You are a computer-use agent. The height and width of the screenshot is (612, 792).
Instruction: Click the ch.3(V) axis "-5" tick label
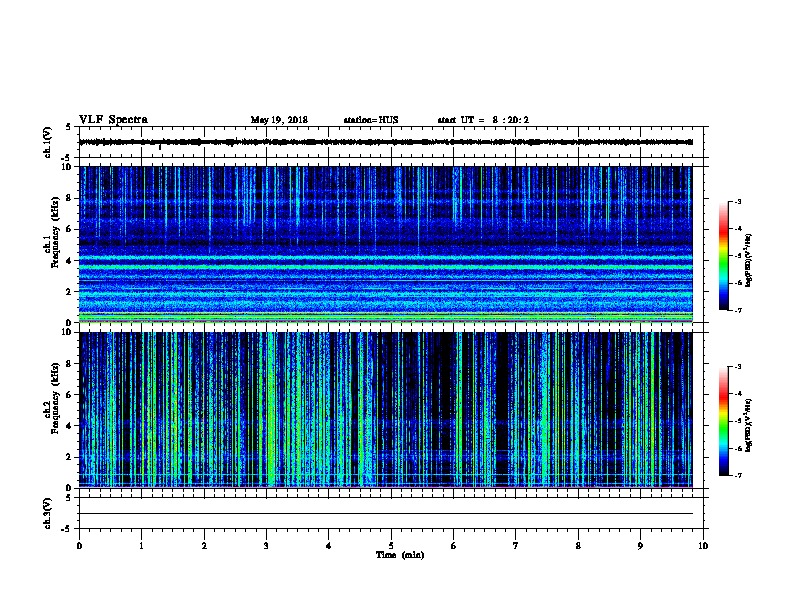tap(67, 529)
